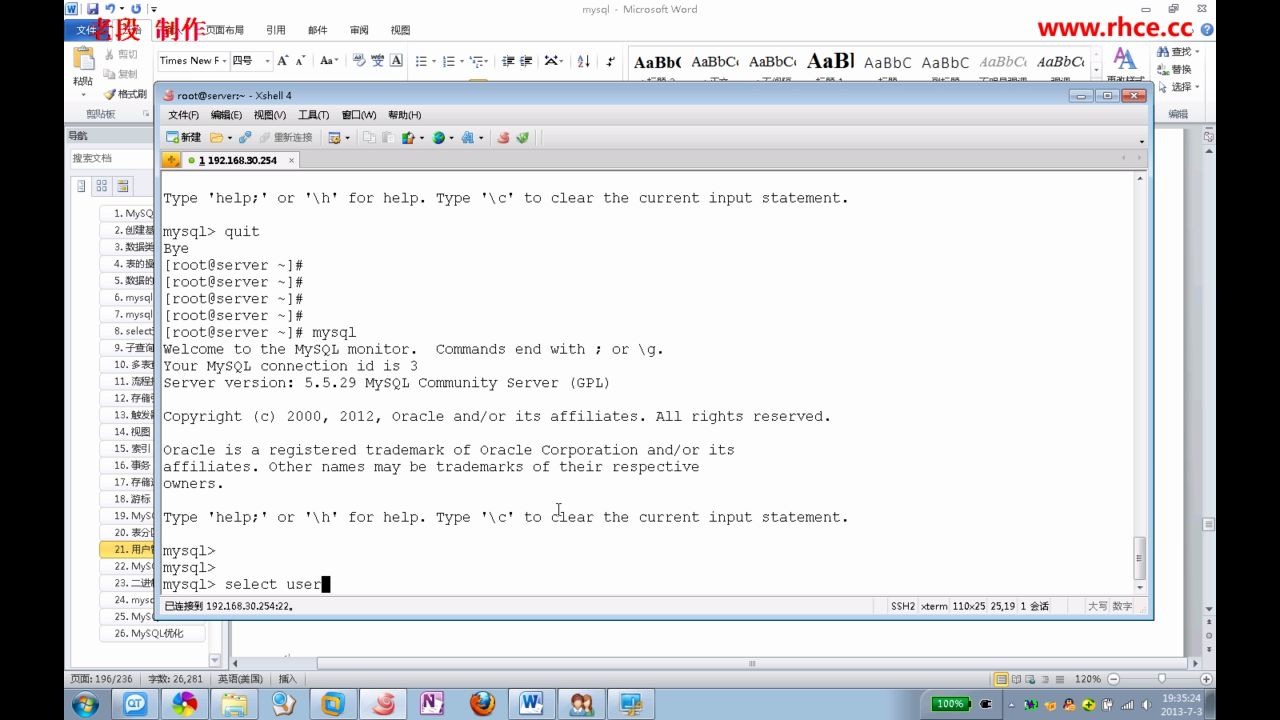Open the Xshell 文件(F) menu
1280x720 pixels.
click(x=183, y=115)
